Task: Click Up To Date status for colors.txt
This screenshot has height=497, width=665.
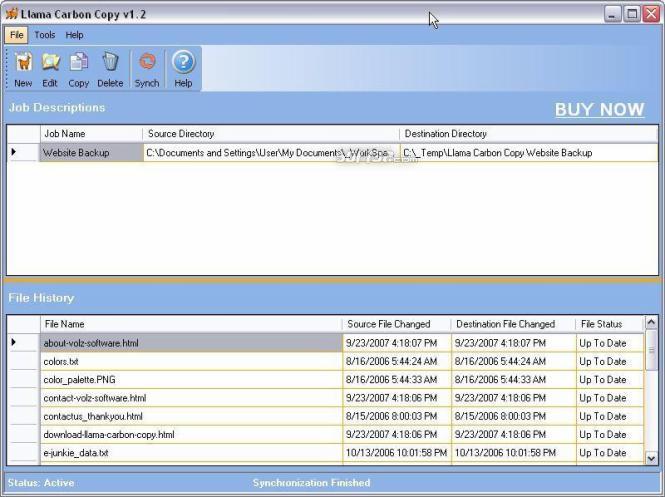Action: (x=610, y=361)
